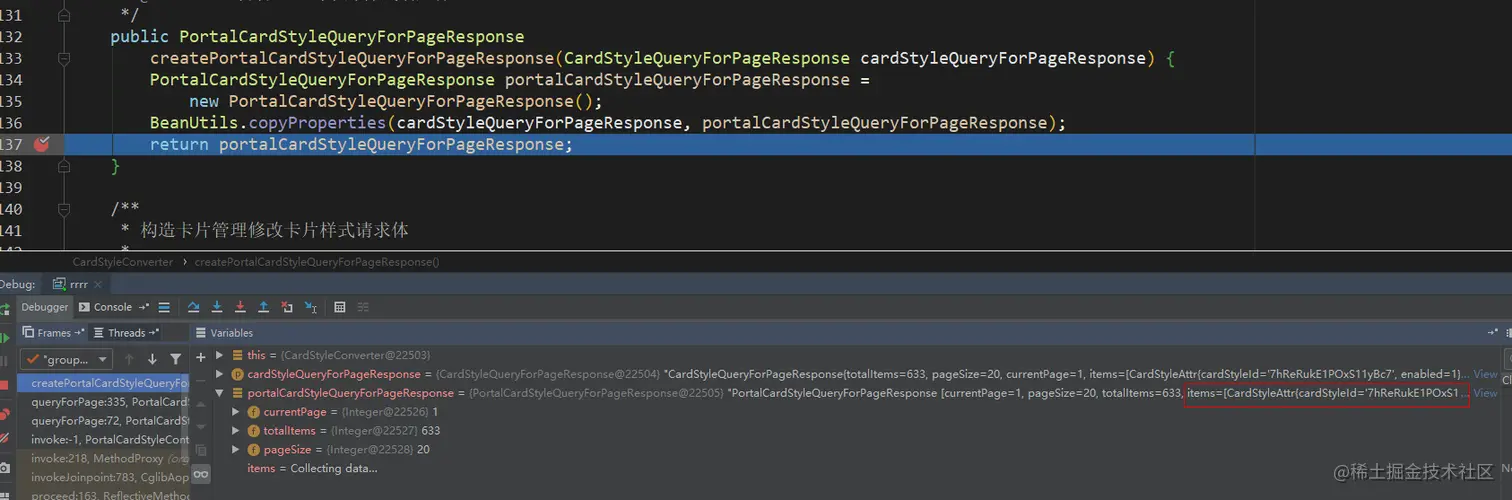Add new watch with plus icon
1512x500 pixels.
point(200,357)
